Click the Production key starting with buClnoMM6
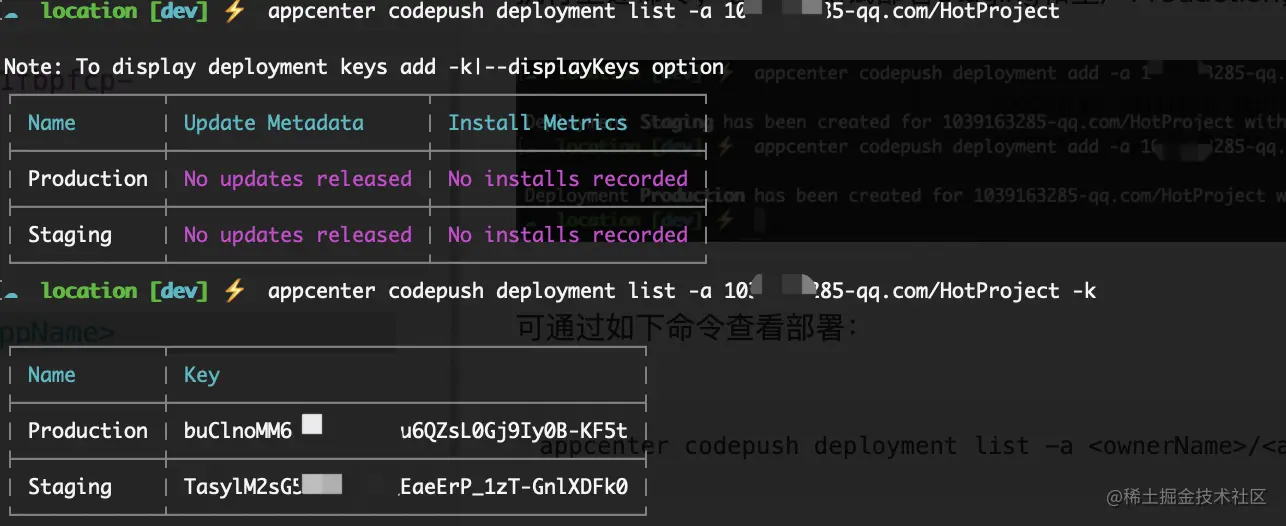1286x526 pixels. click(406, 431)
